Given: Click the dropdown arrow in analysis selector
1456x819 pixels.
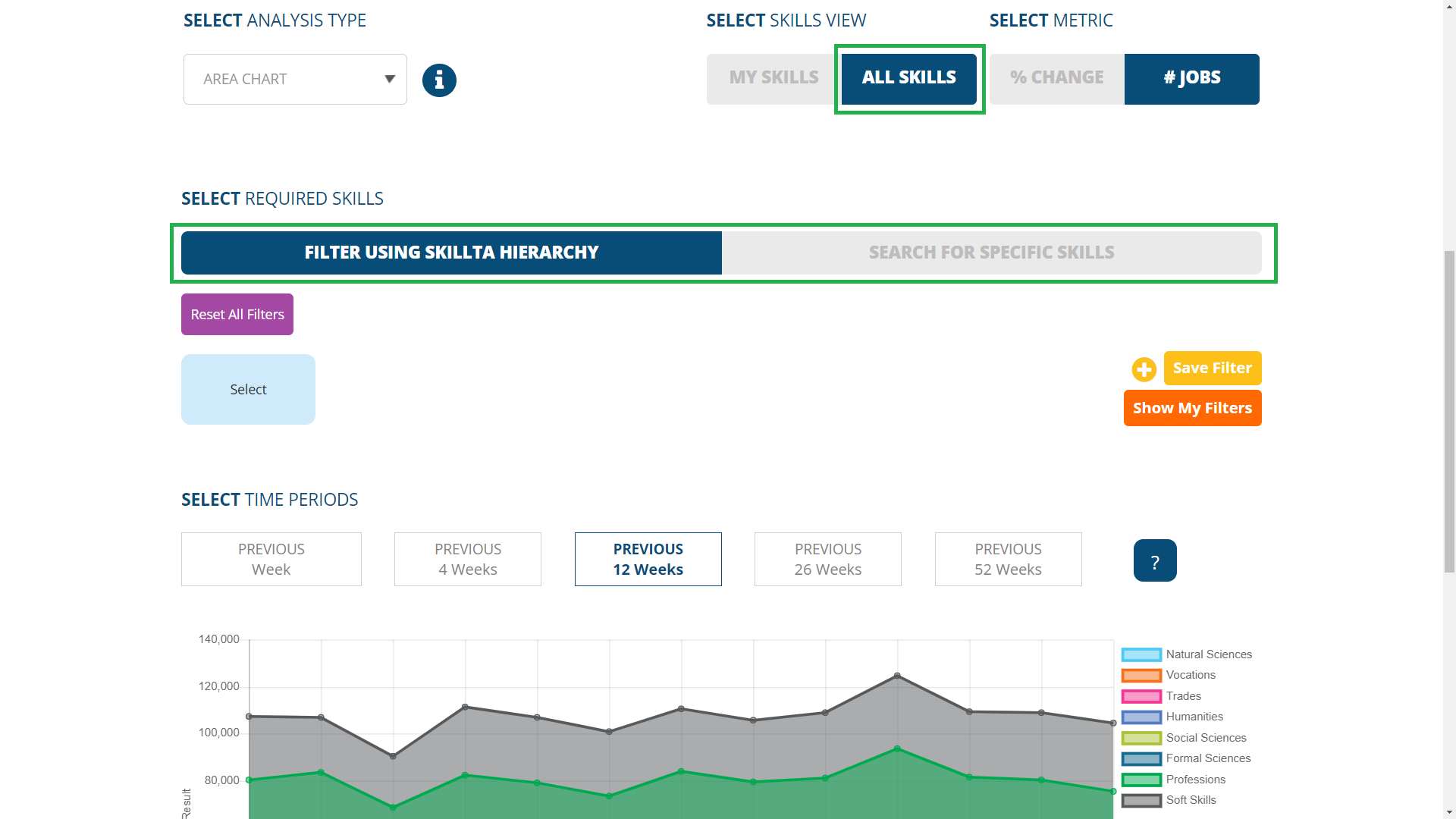Looking at the screenshot, I should [x=390, y=79].
